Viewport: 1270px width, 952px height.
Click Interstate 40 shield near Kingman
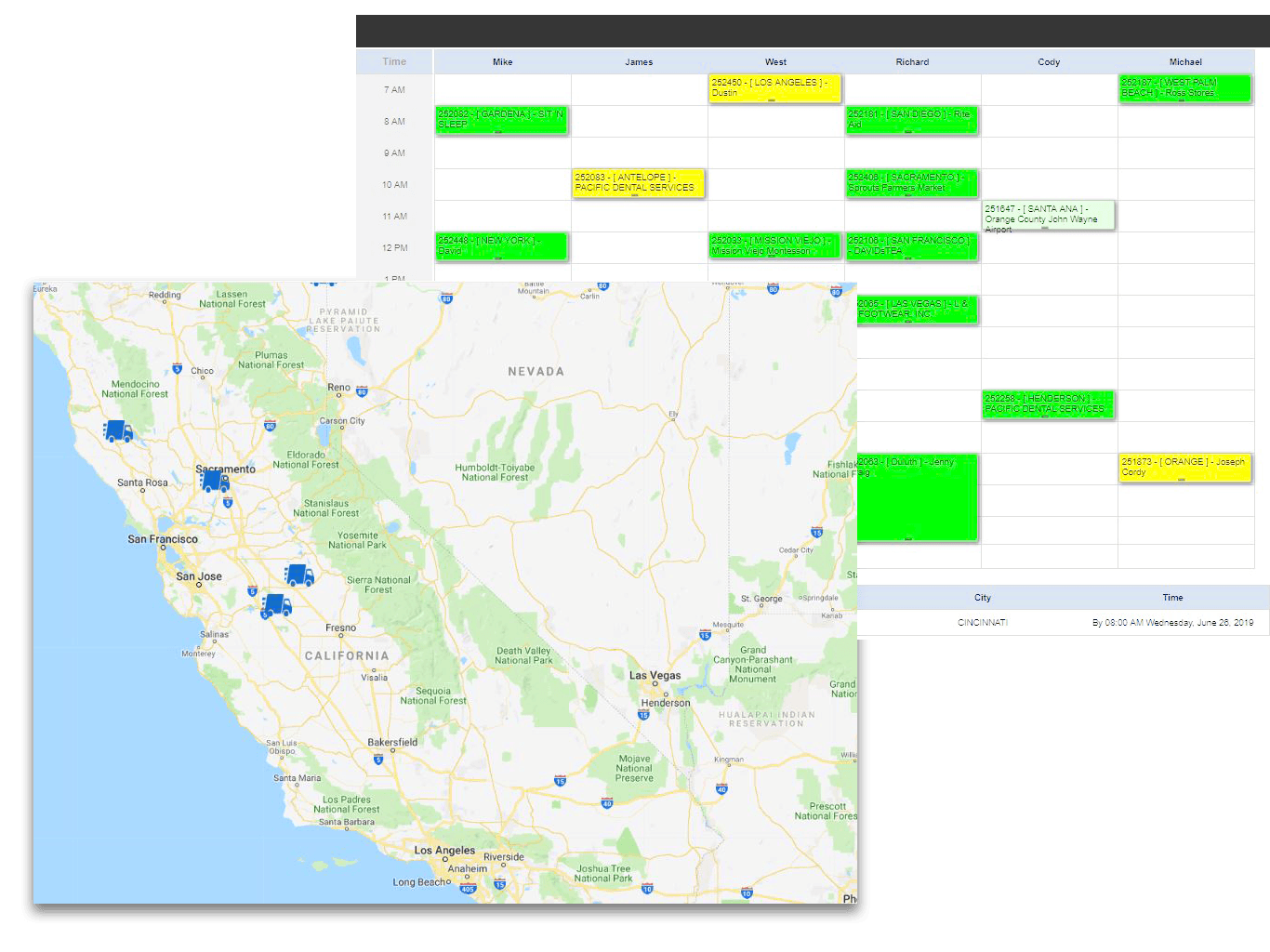coord(721,789)
